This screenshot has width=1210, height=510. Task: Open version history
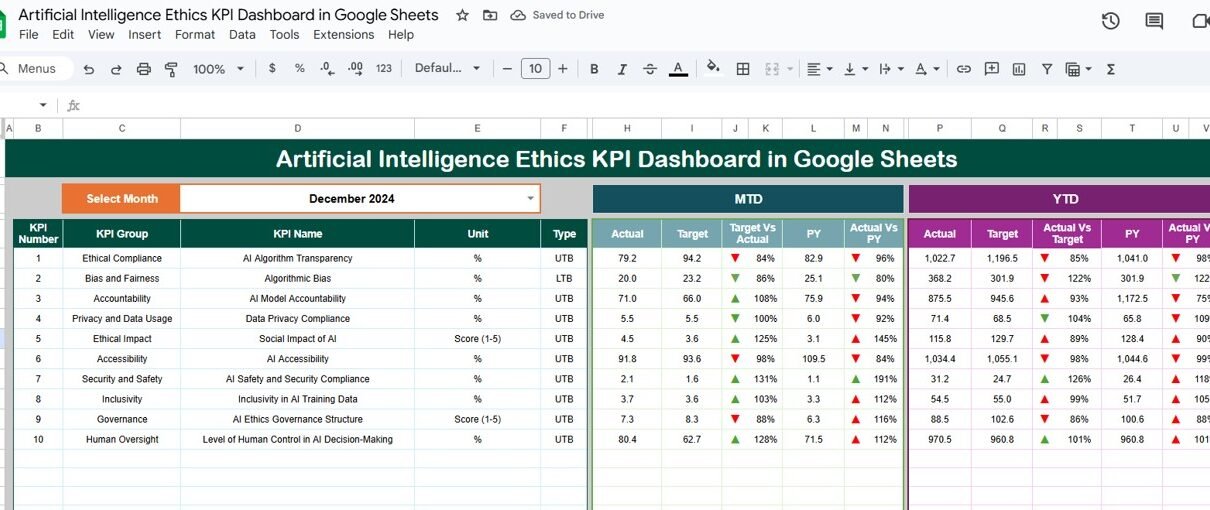point(1110,21)
